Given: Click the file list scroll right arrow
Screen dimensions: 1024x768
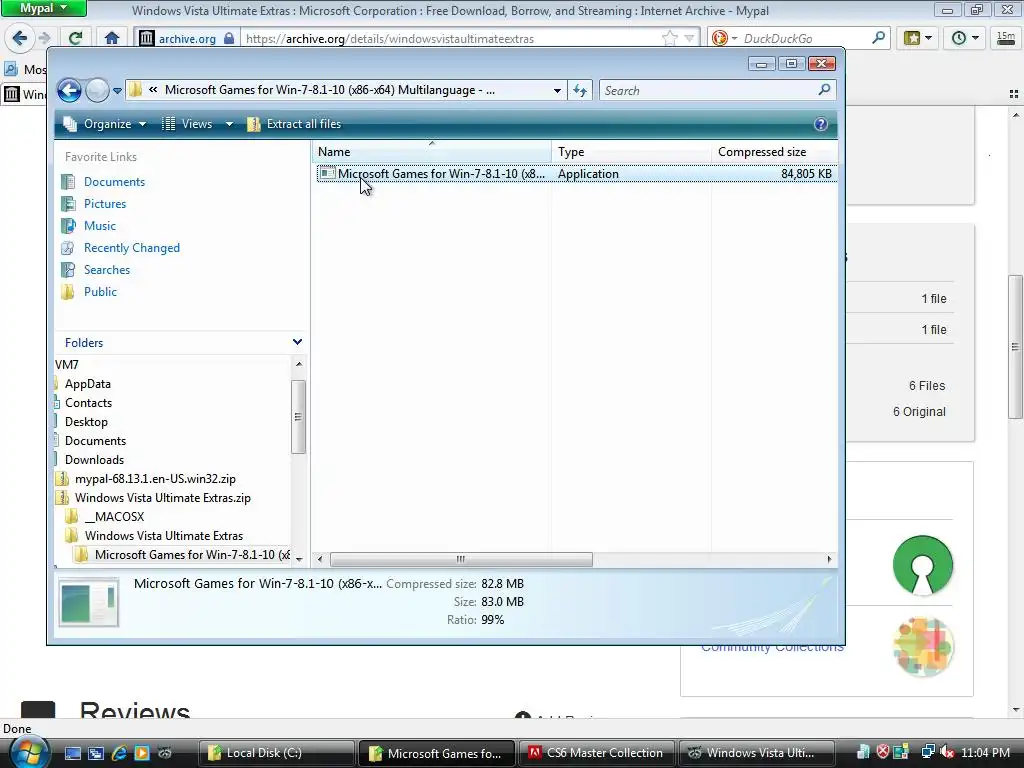Looking at the screenshot, I should 829,559.
